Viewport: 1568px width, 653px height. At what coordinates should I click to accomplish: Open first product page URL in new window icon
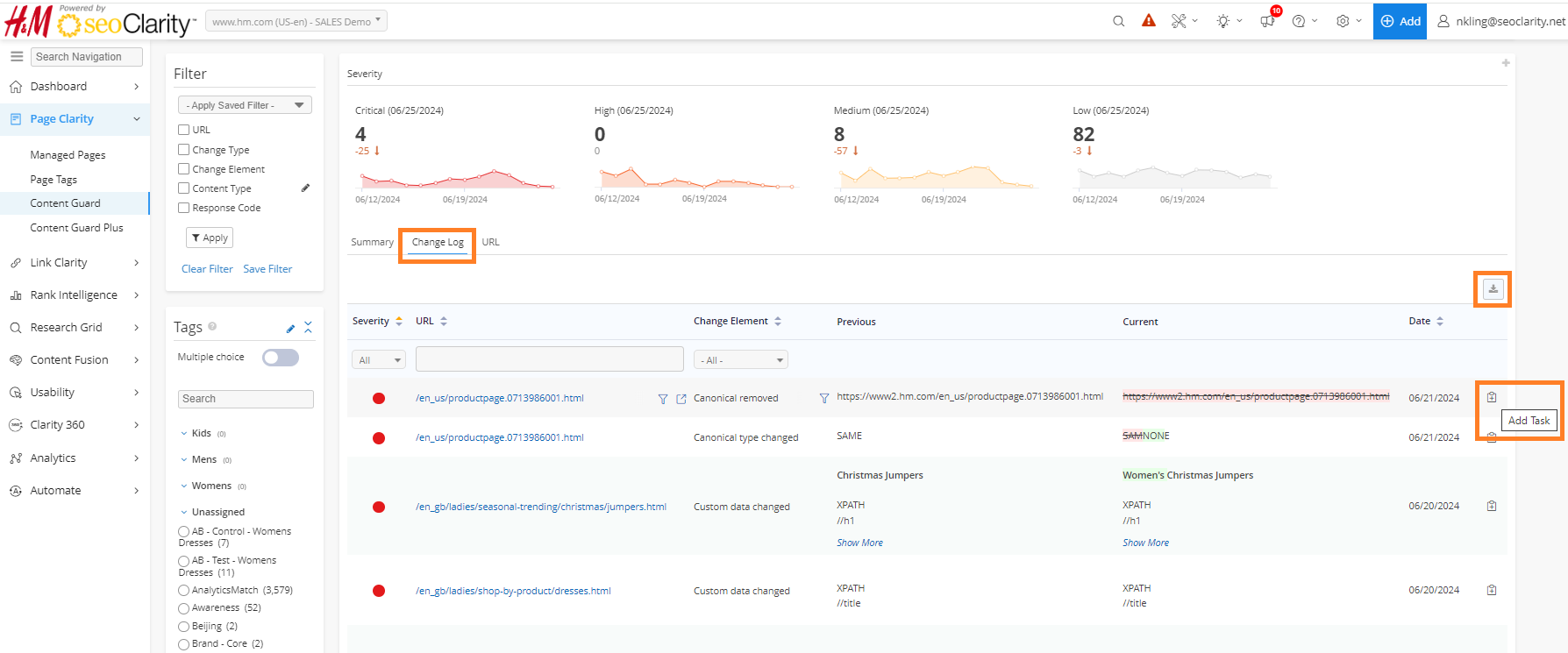(681, 399)
